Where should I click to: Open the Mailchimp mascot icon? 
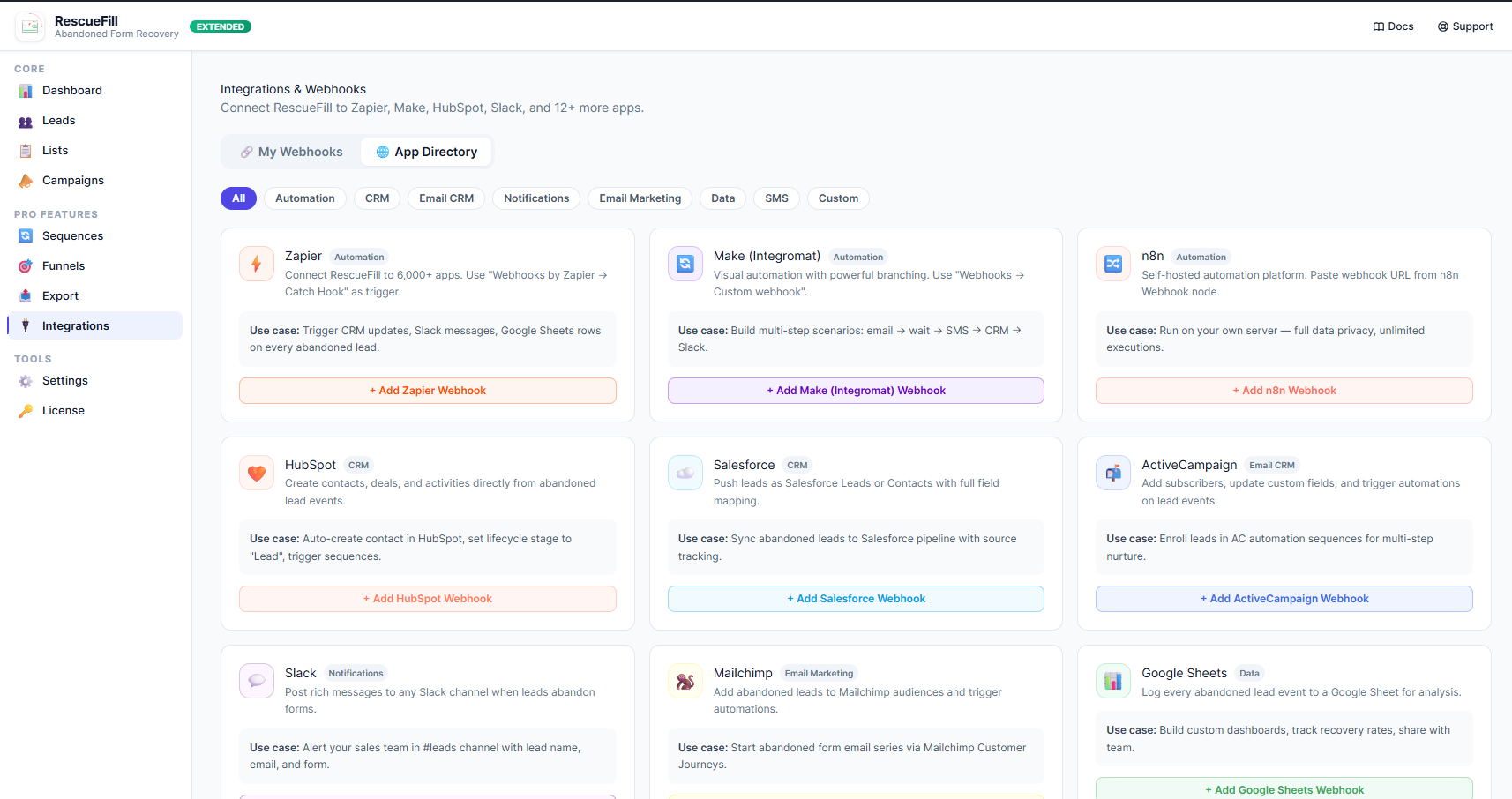[x=685, y=680]
